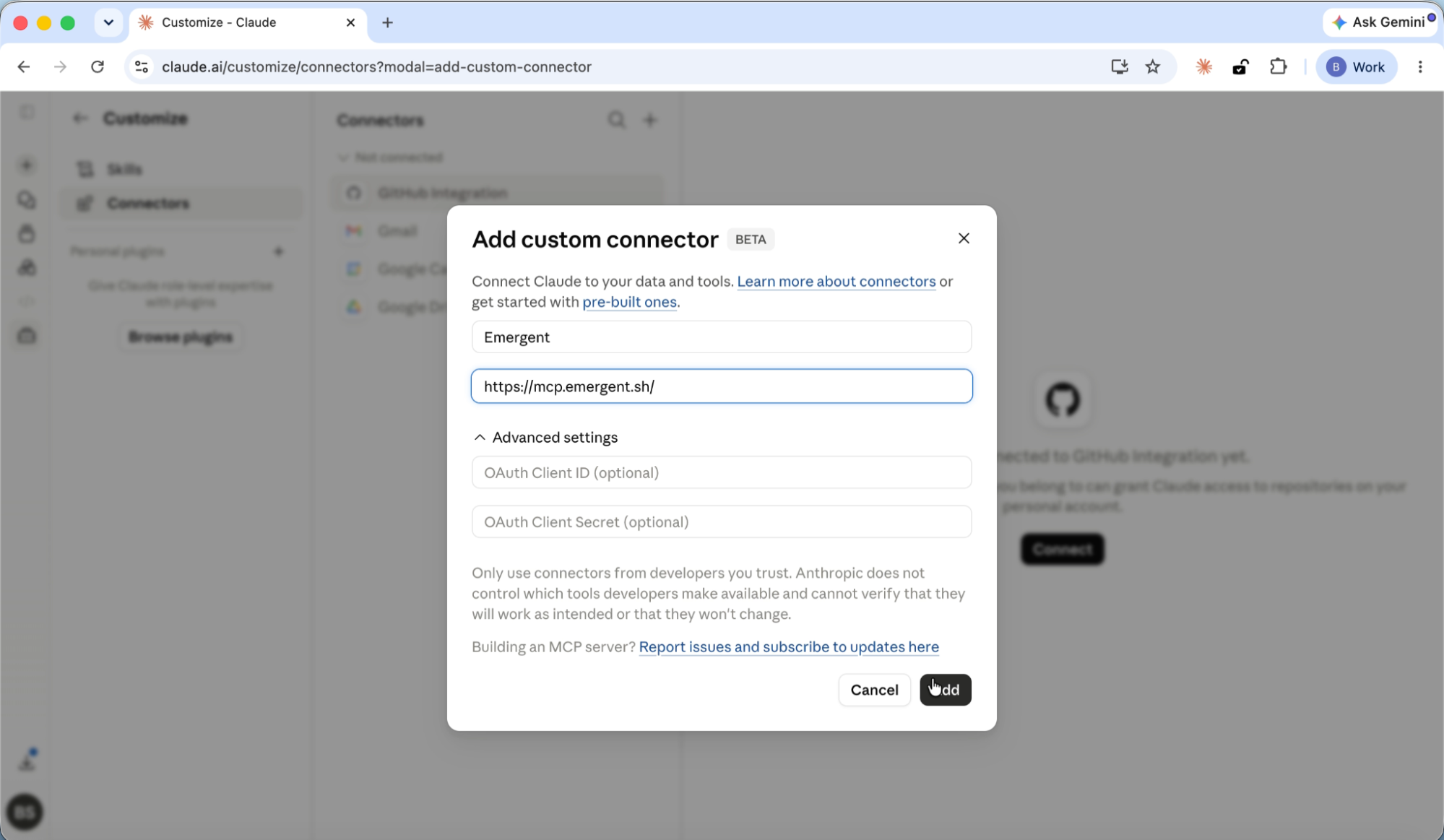Viewport: 1444px width, 840px height.
Task: Toggle the sidebar panel icon
Action: point(27,113)
